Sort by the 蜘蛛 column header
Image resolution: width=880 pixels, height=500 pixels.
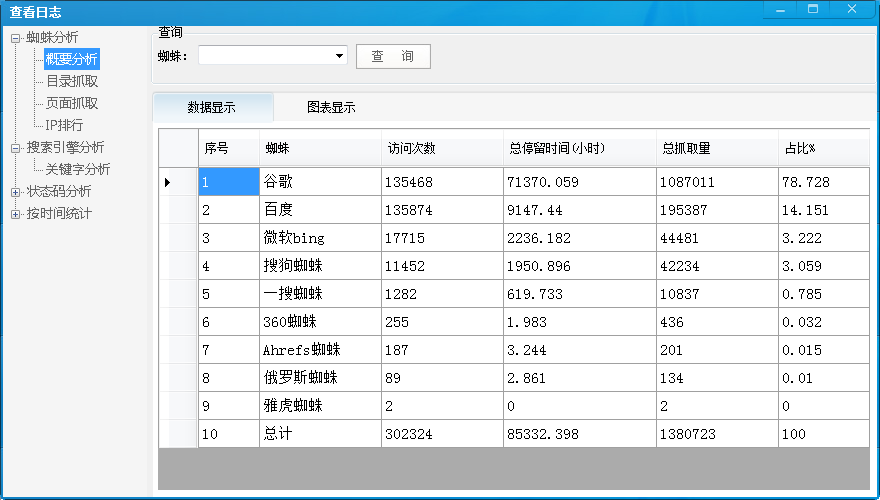[320, 148]
